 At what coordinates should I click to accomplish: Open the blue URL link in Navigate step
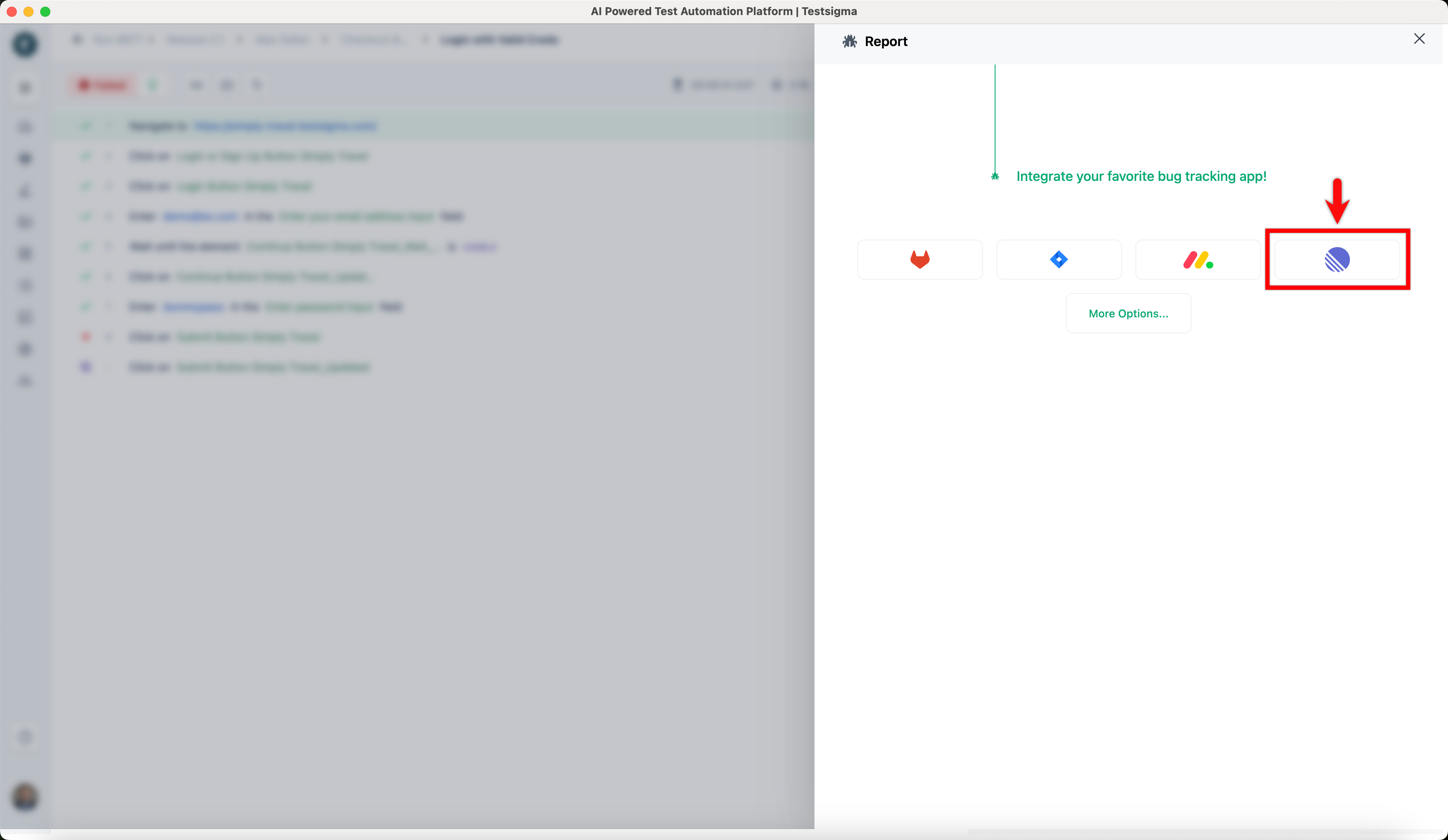285,126
